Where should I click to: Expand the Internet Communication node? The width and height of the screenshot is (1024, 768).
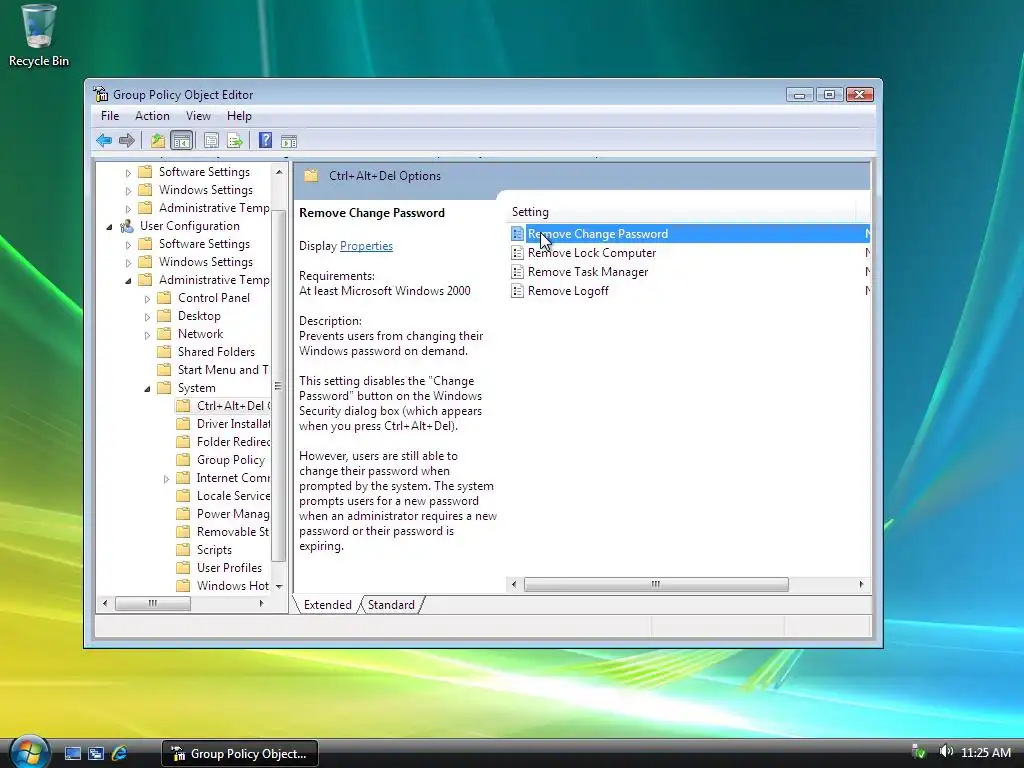(x=166, y=479)
